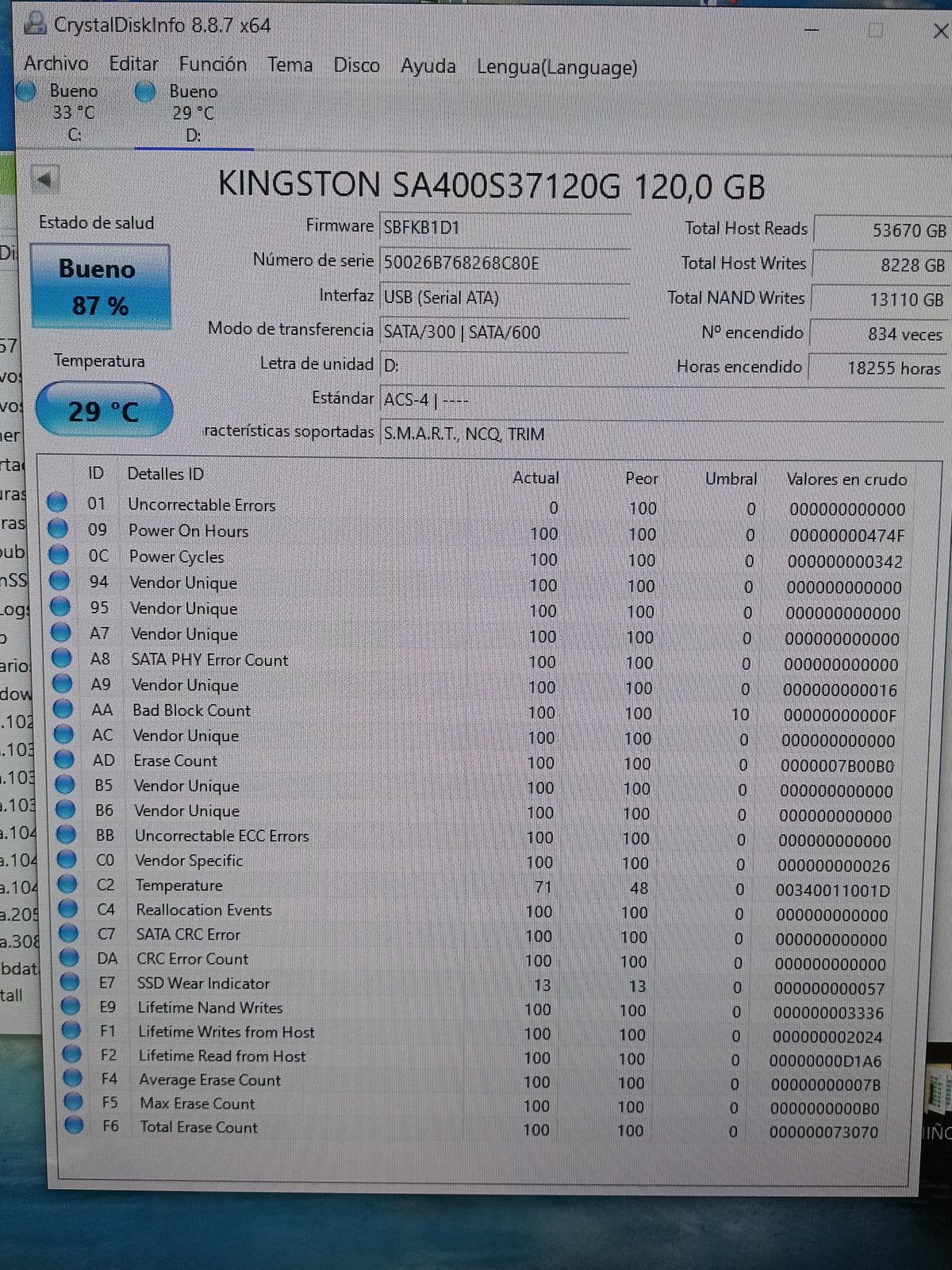The image size is (952, 1270).
Task: Open the Tema menu
Action: pos(290,65)
